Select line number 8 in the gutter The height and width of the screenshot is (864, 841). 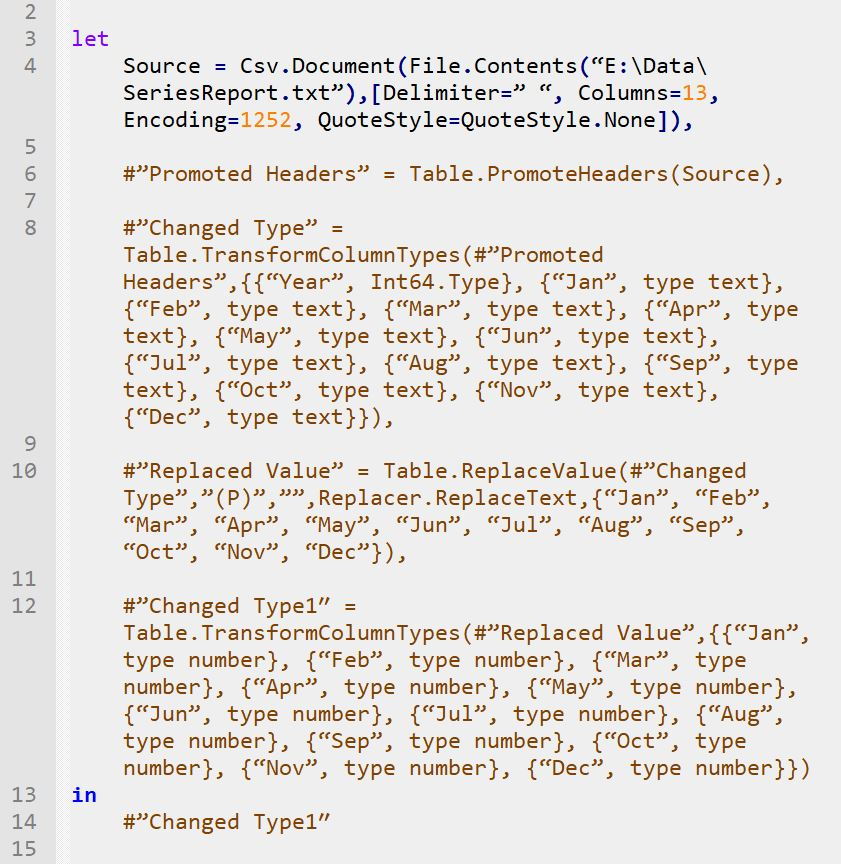[x=29, y=228]
